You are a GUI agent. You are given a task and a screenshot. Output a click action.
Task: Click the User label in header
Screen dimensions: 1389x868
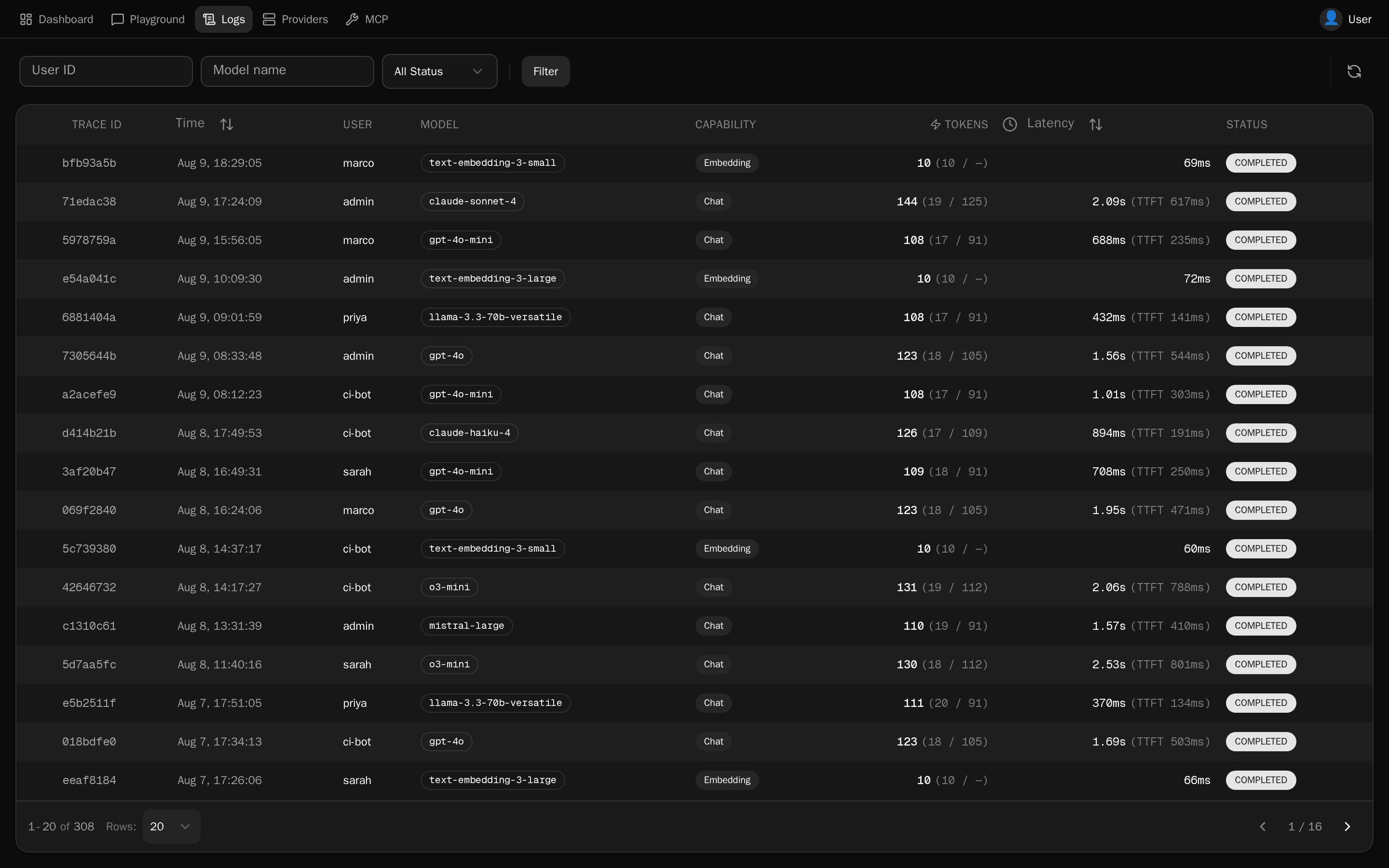pyautogui.click(x=1359, y=19)
